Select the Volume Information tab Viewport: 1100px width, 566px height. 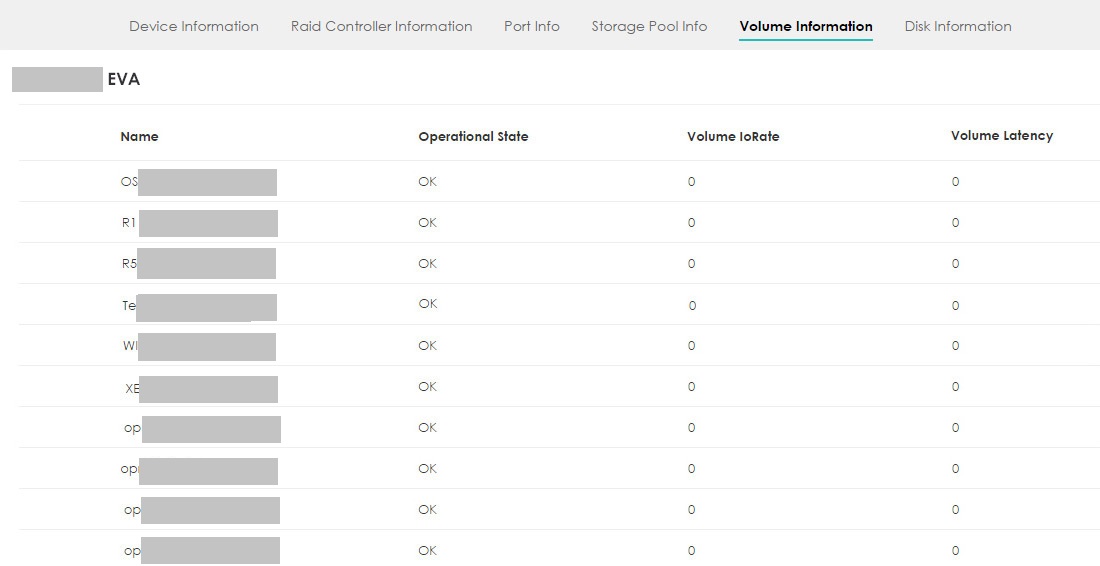pyautogui.click(x=805, y=26)
